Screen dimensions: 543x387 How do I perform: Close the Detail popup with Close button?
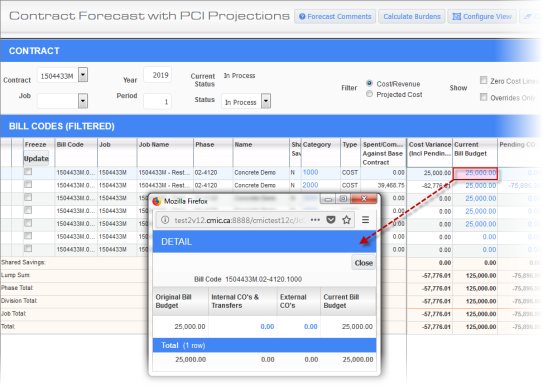(x=363, y=263)
